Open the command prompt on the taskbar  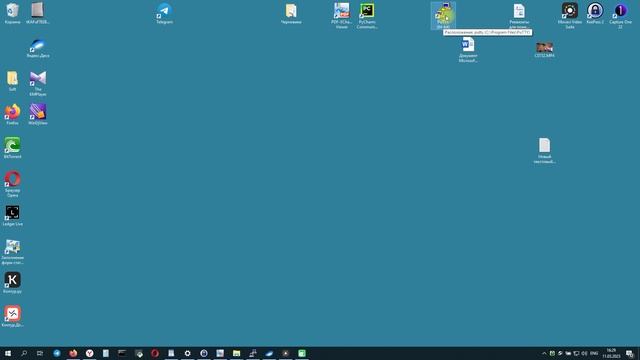(122, 353)
